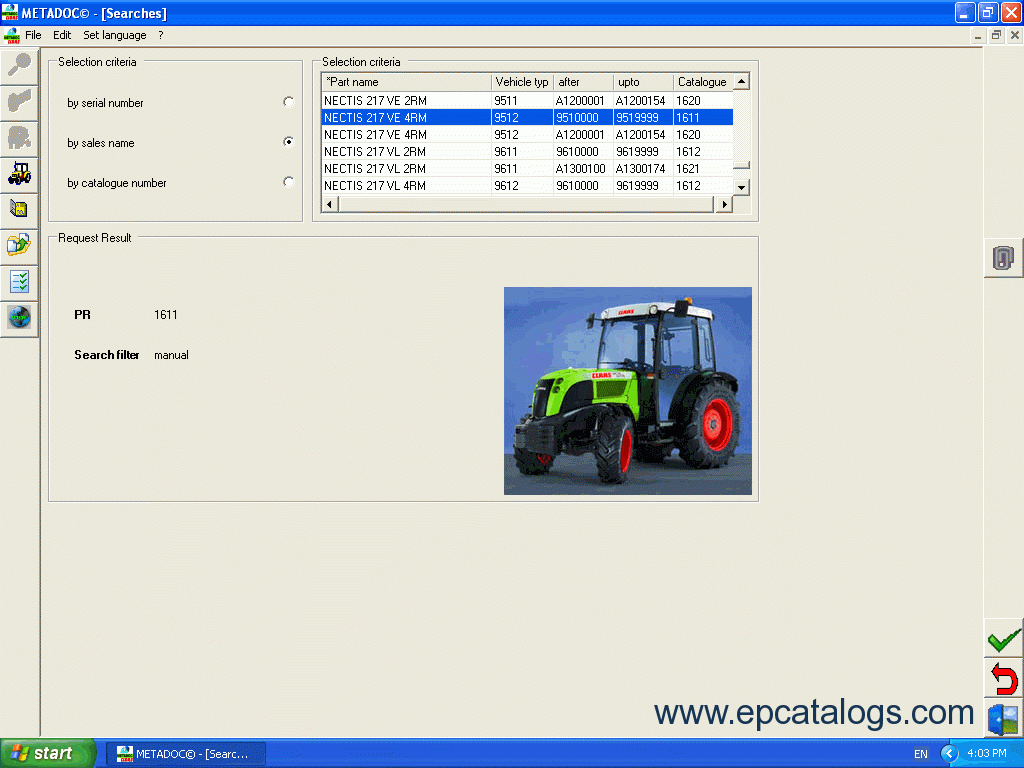Click the list's scroll up arrow
This screenshot has height=768, width=1024.
[741, 82]
